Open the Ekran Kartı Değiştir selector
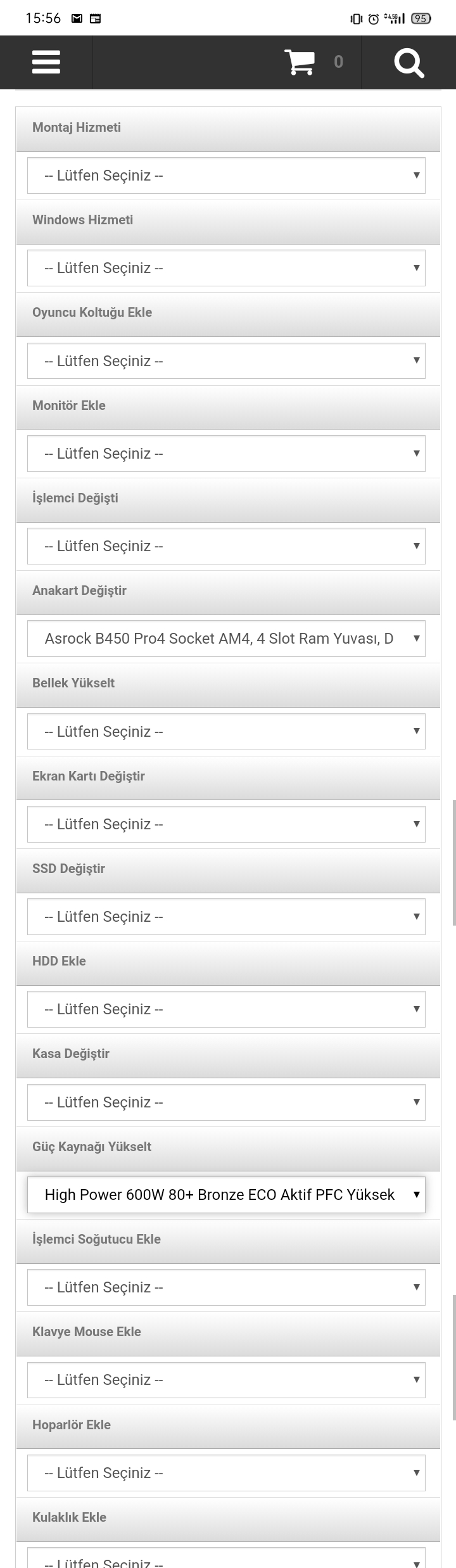This screenshot has width=456, height=1568. pos(225,824)
